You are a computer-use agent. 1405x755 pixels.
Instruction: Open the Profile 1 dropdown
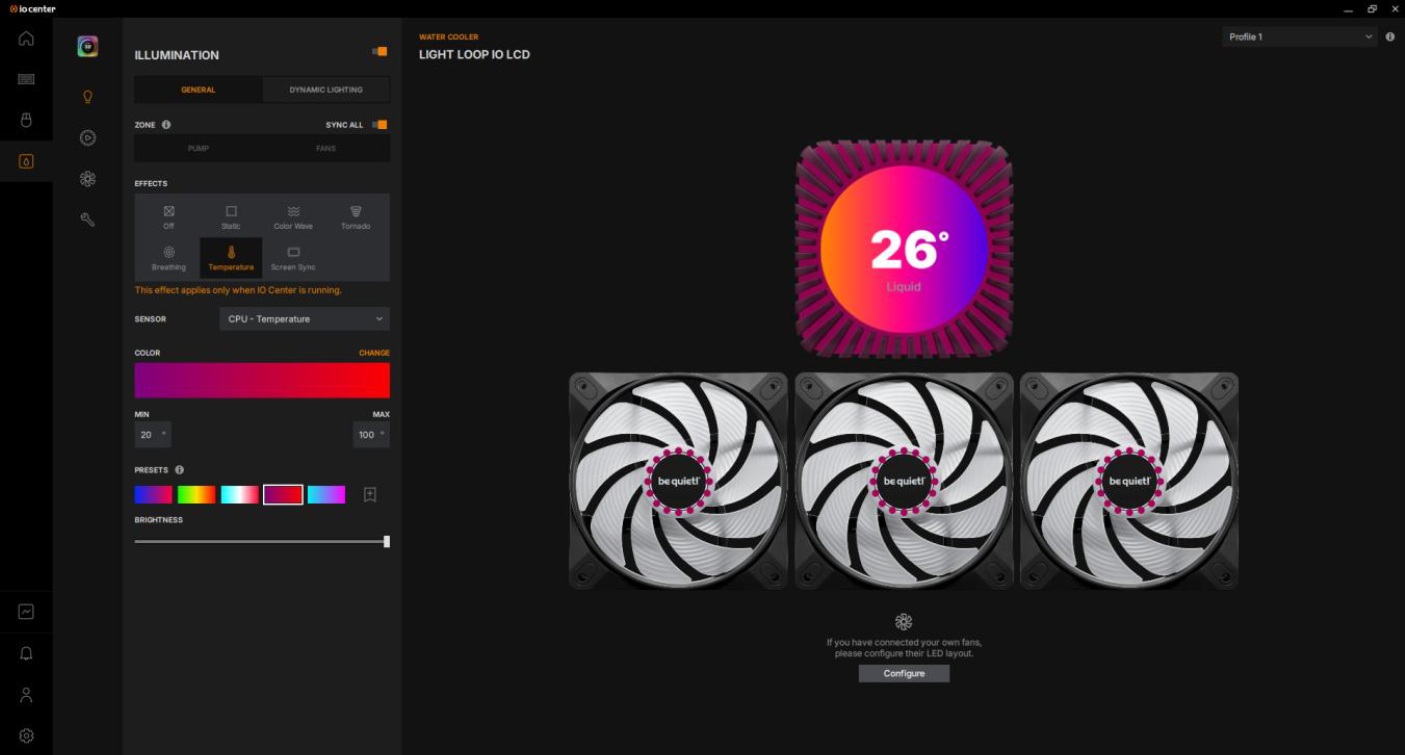1299,37
